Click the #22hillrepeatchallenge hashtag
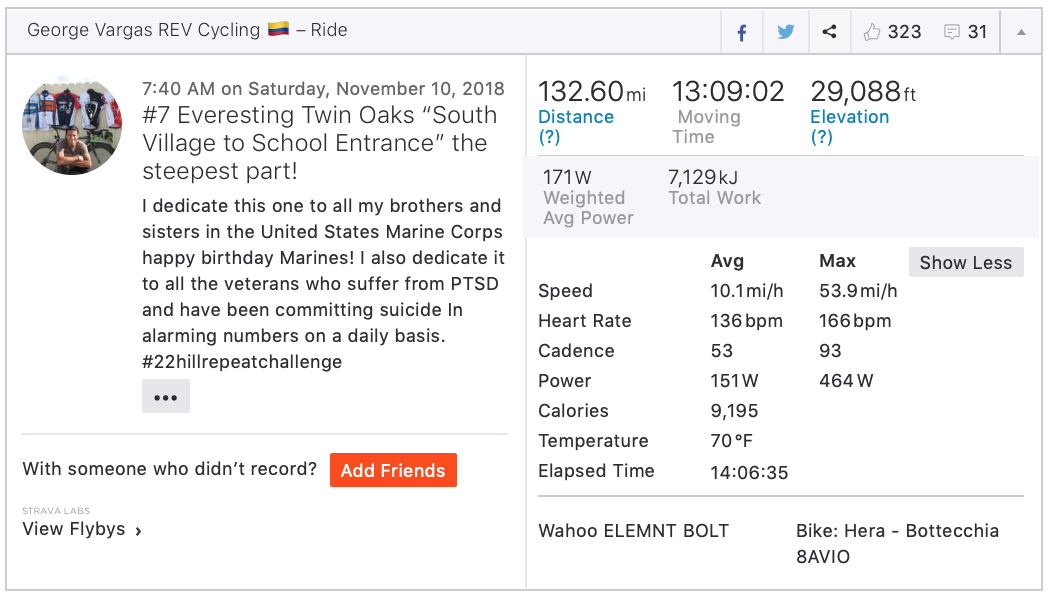This screenshot has height=600, width=1052. 242,362
